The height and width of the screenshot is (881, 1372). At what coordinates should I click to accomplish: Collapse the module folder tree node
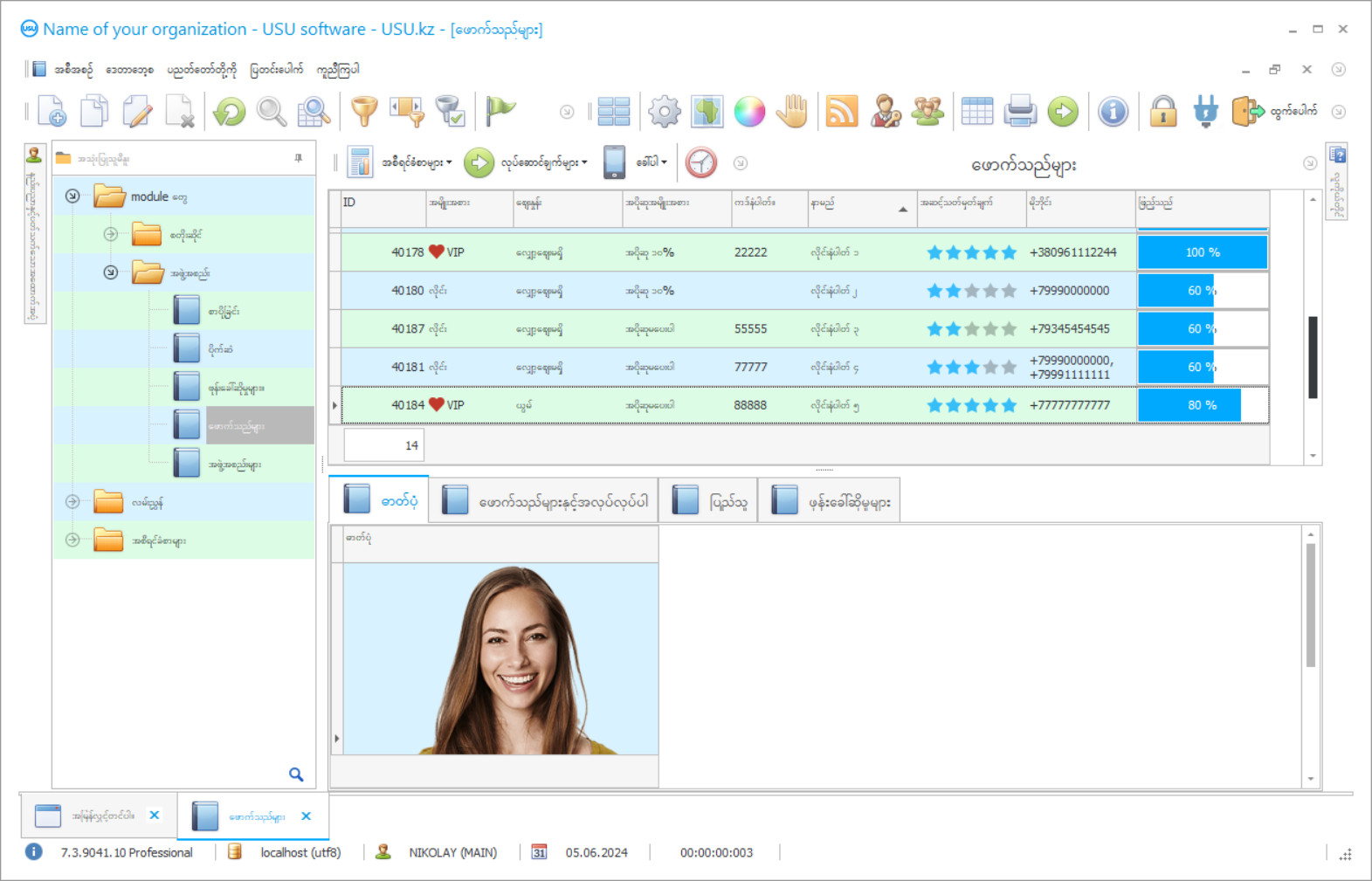point(72,196)
